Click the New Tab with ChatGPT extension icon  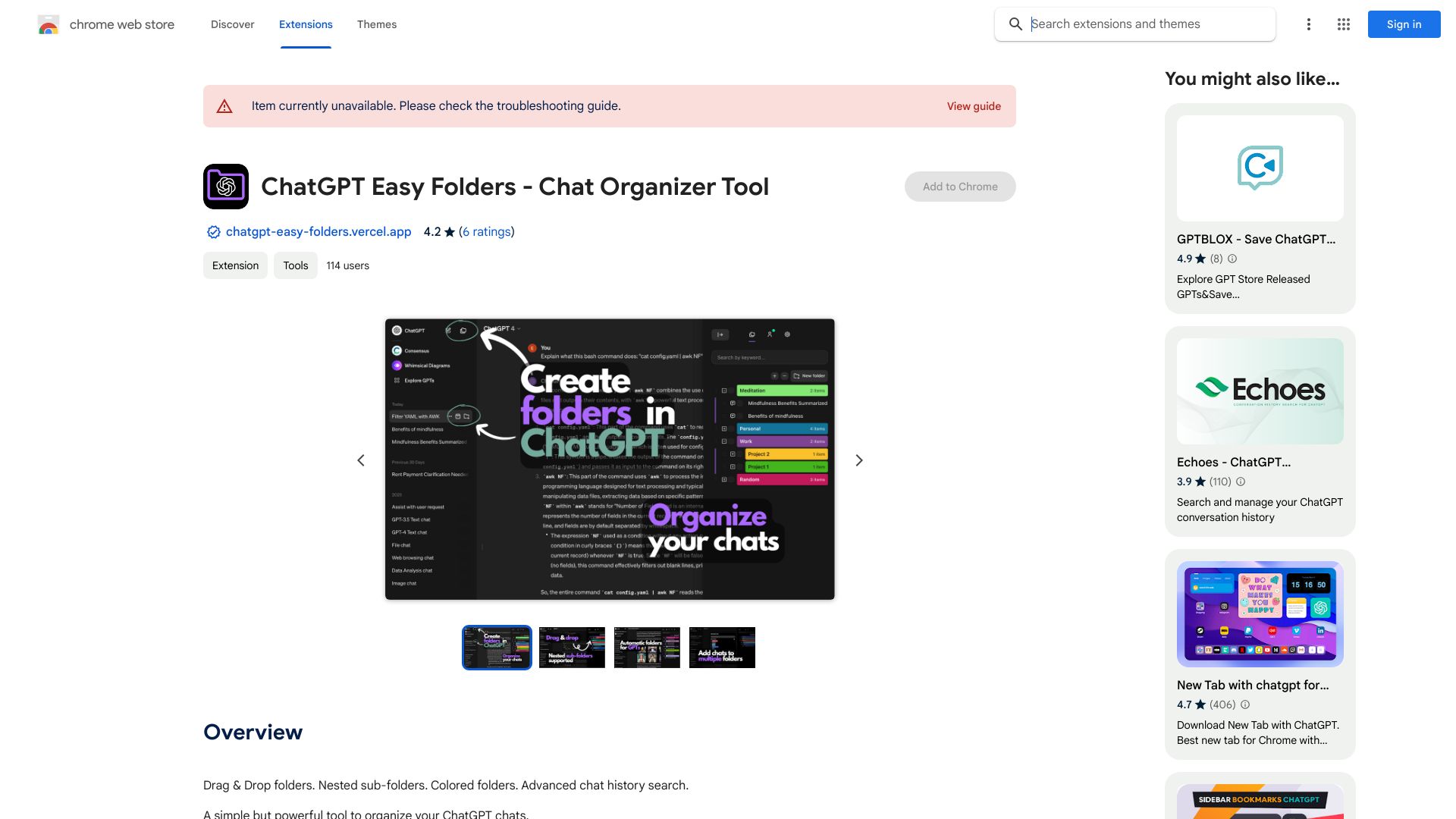pos(1260,614)
